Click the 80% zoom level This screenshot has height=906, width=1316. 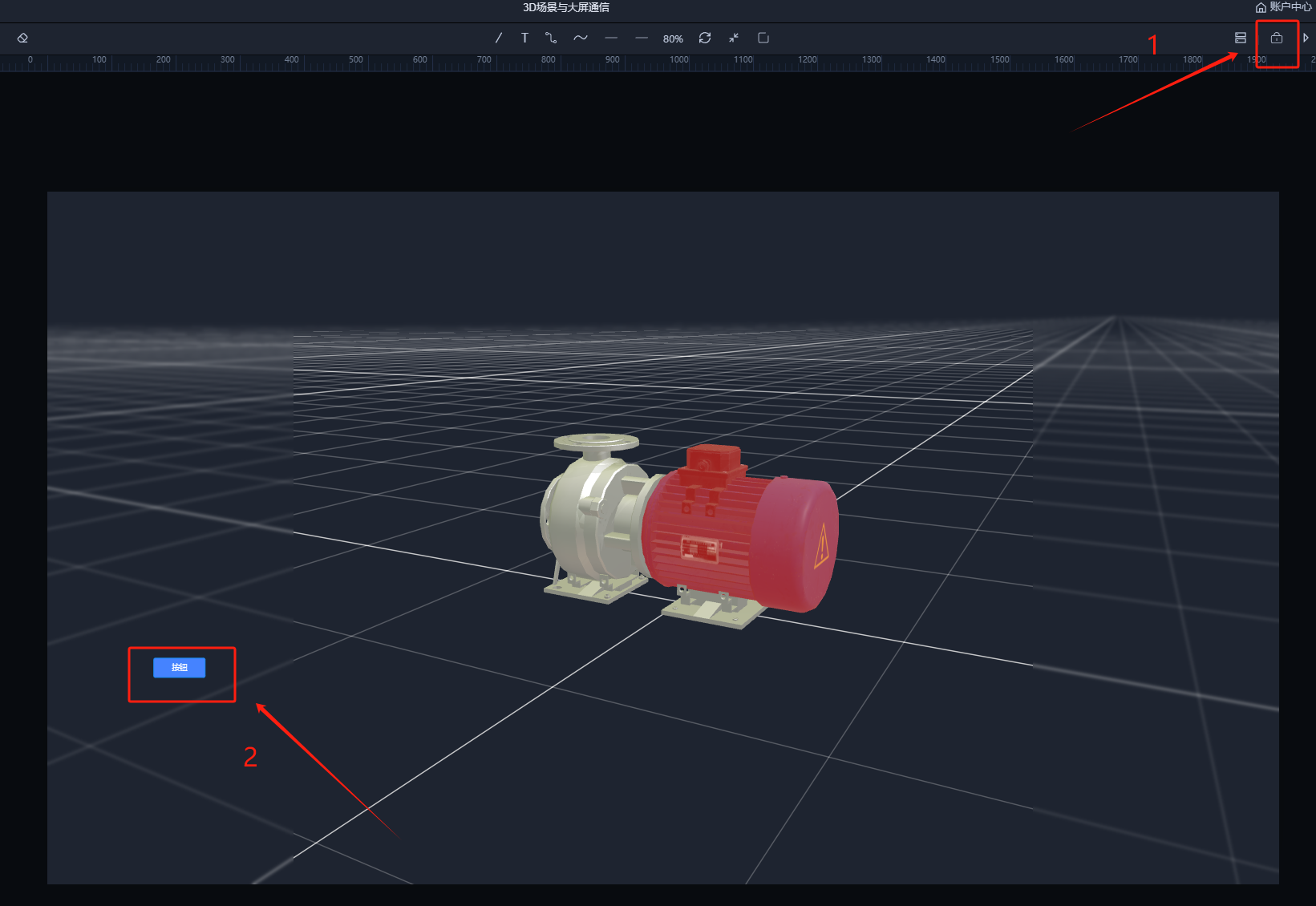pos(673,38)
